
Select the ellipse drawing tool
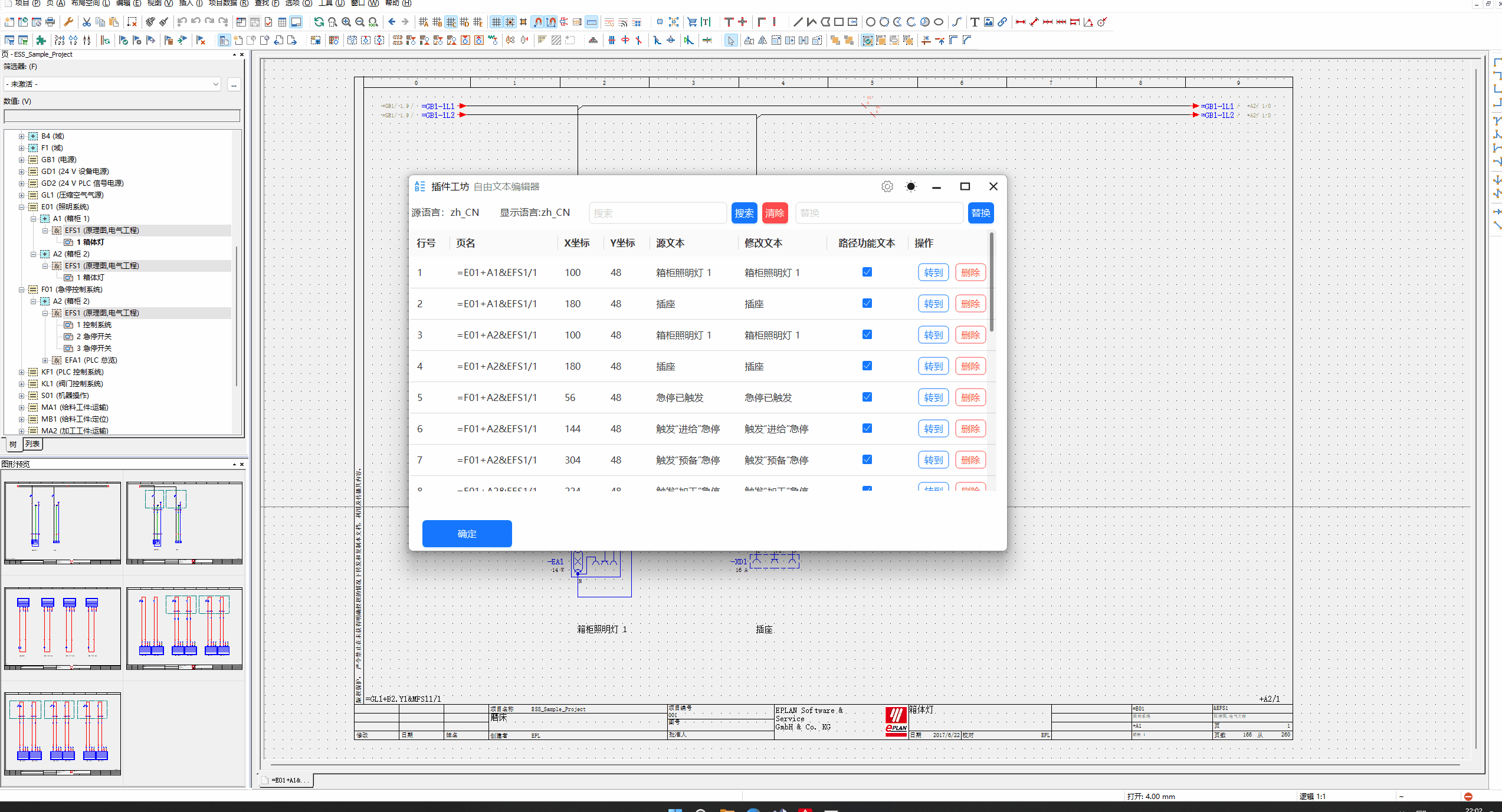[x=939, y=22]
